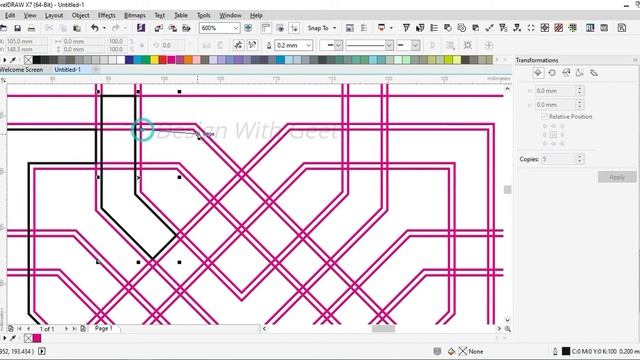
Task: Switch to the Untitled-1 document tab
Action: click(x=68, y=70)
